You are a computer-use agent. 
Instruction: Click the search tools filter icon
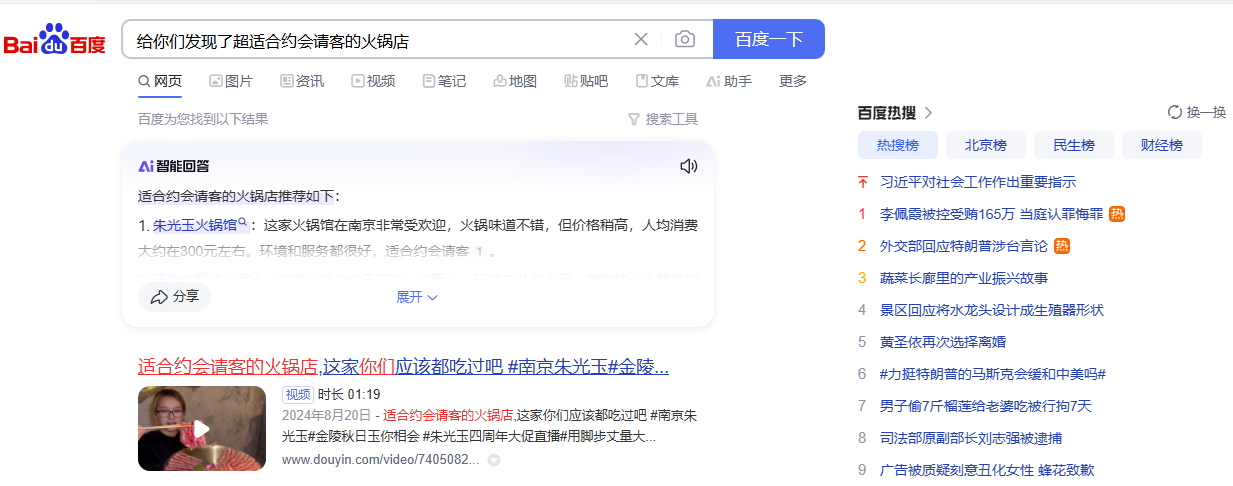(x=633, y=119)
